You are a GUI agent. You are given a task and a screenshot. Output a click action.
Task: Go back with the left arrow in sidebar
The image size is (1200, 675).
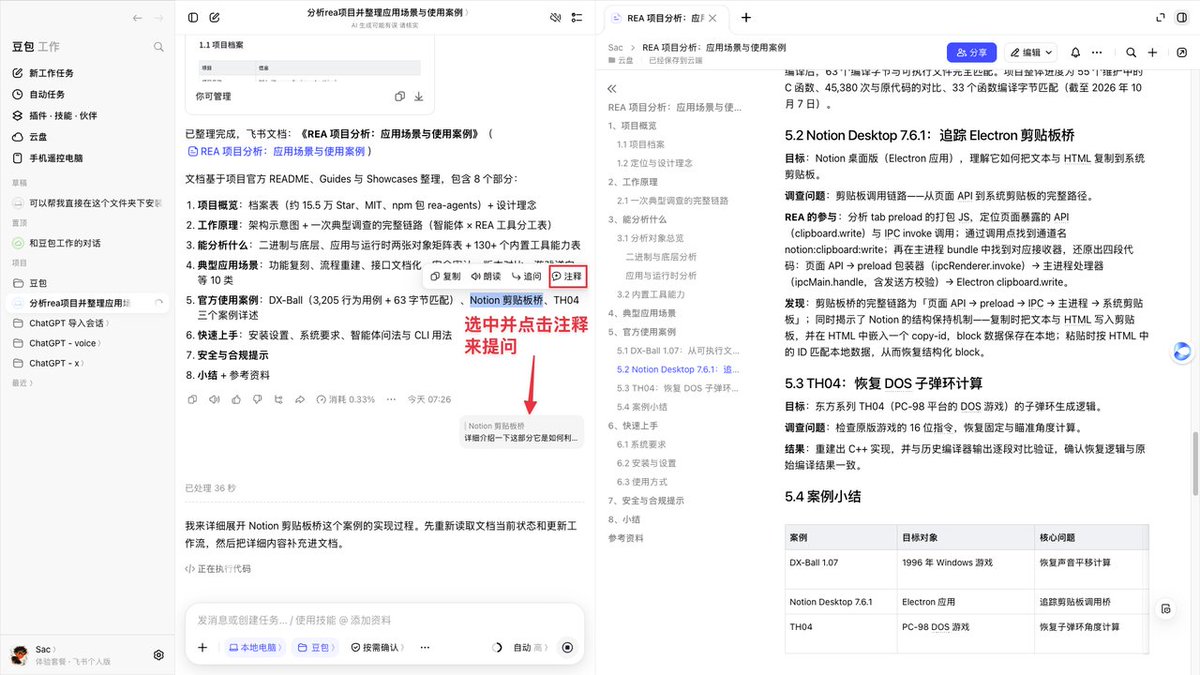point(137,18)
